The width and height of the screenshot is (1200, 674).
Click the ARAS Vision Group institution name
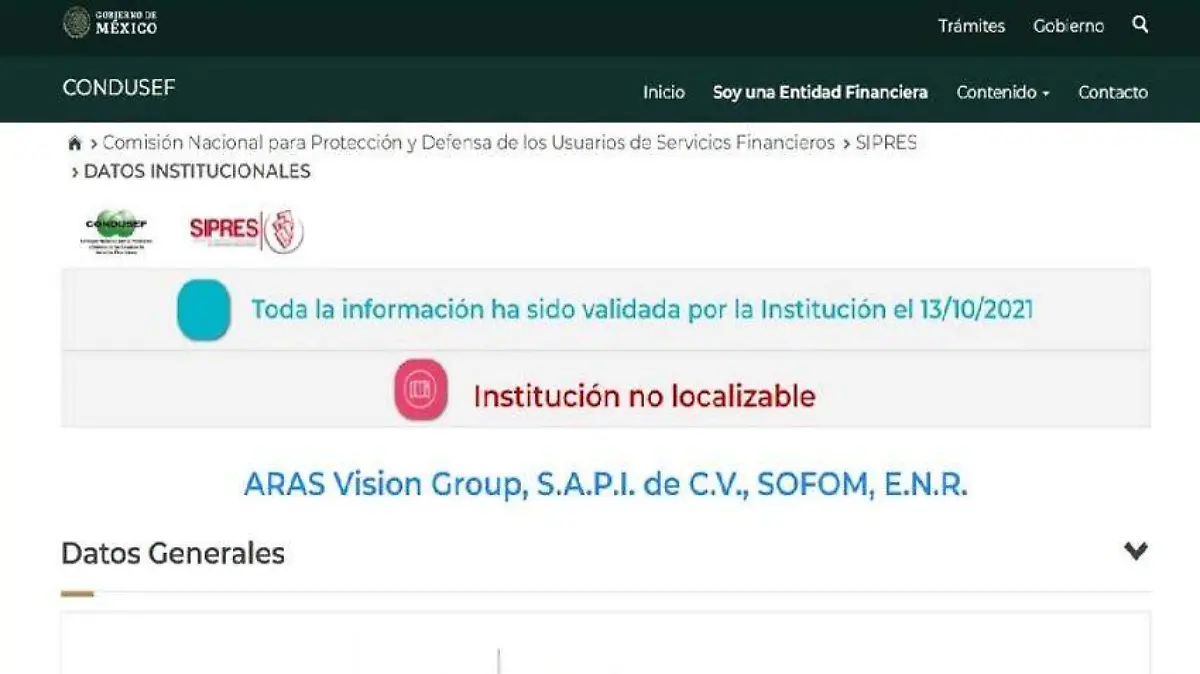pos(606,485)
